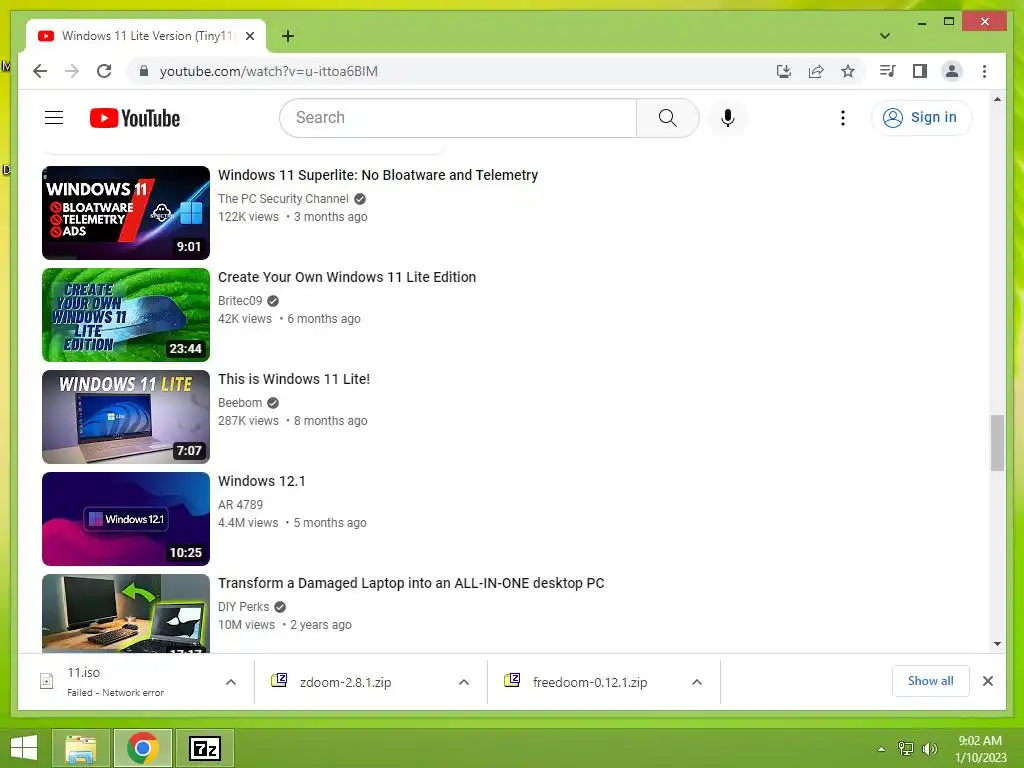Visit The PC Security Channel
The image size is (1024, 768).
tap(283, 199)
